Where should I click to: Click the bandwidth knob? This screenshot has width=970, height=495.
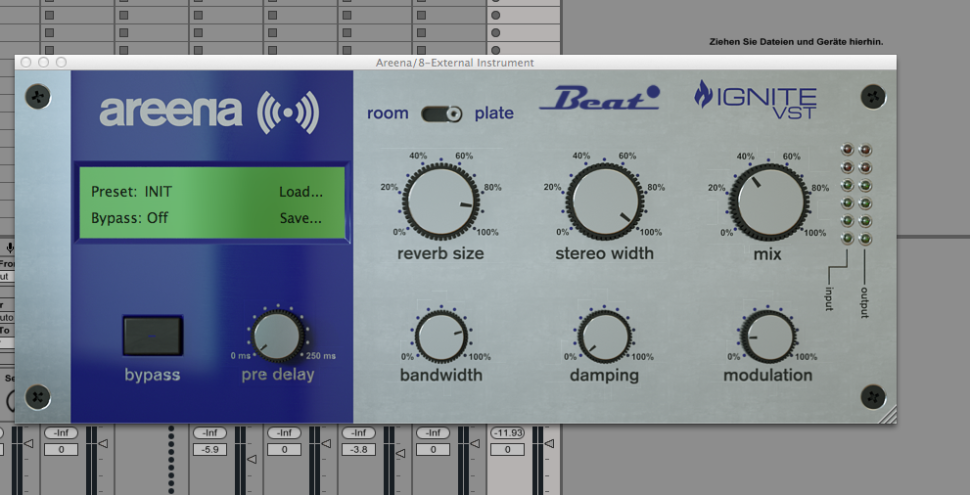tap(441, 337)
